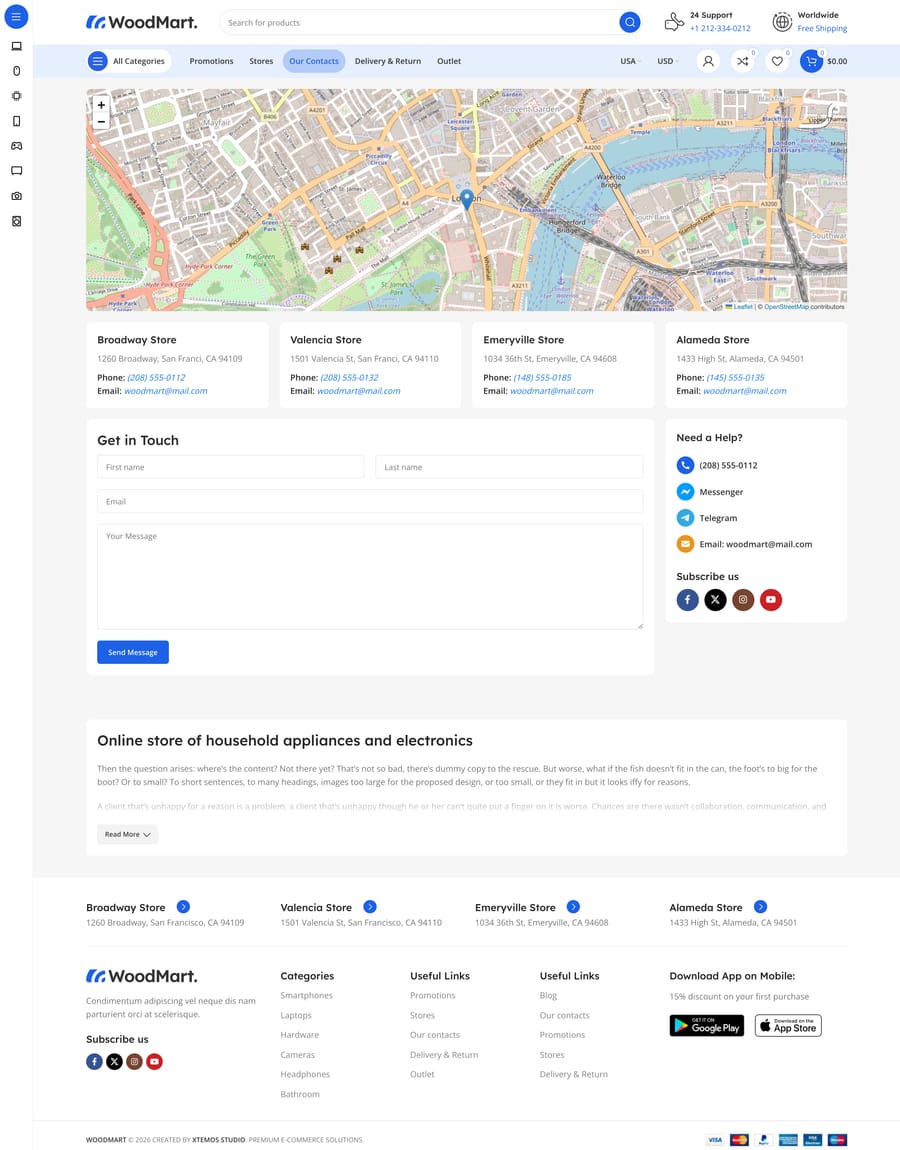Viewport: 900px width, 1150px height.
Task: Open the shopping cart icon
Action: 811,61
